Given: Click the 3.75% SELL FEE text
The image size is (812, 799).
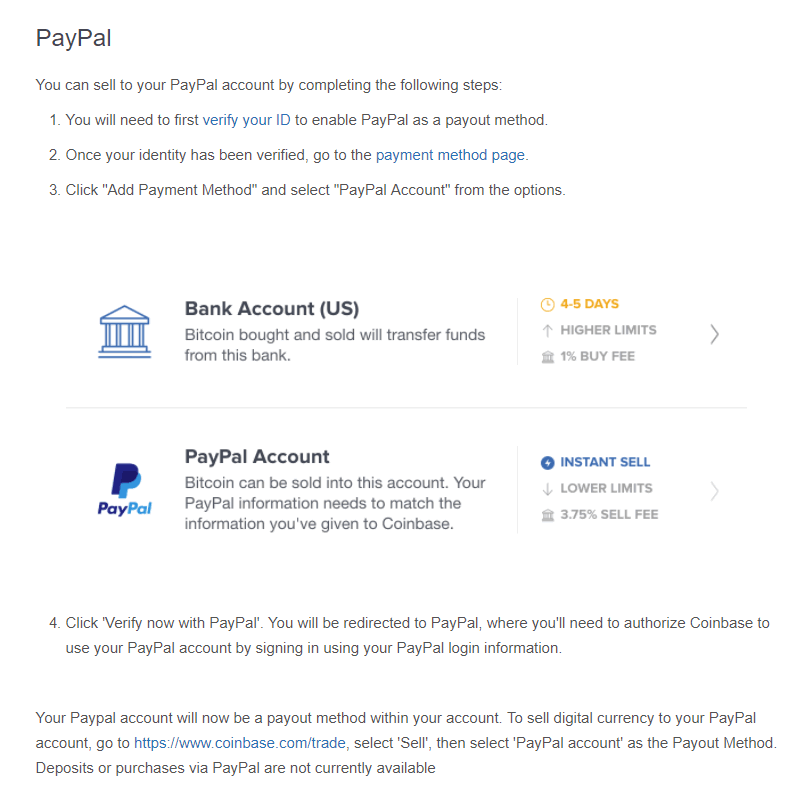Looking at the screenshot, I should pyautogui.click(x=609, y=515).
